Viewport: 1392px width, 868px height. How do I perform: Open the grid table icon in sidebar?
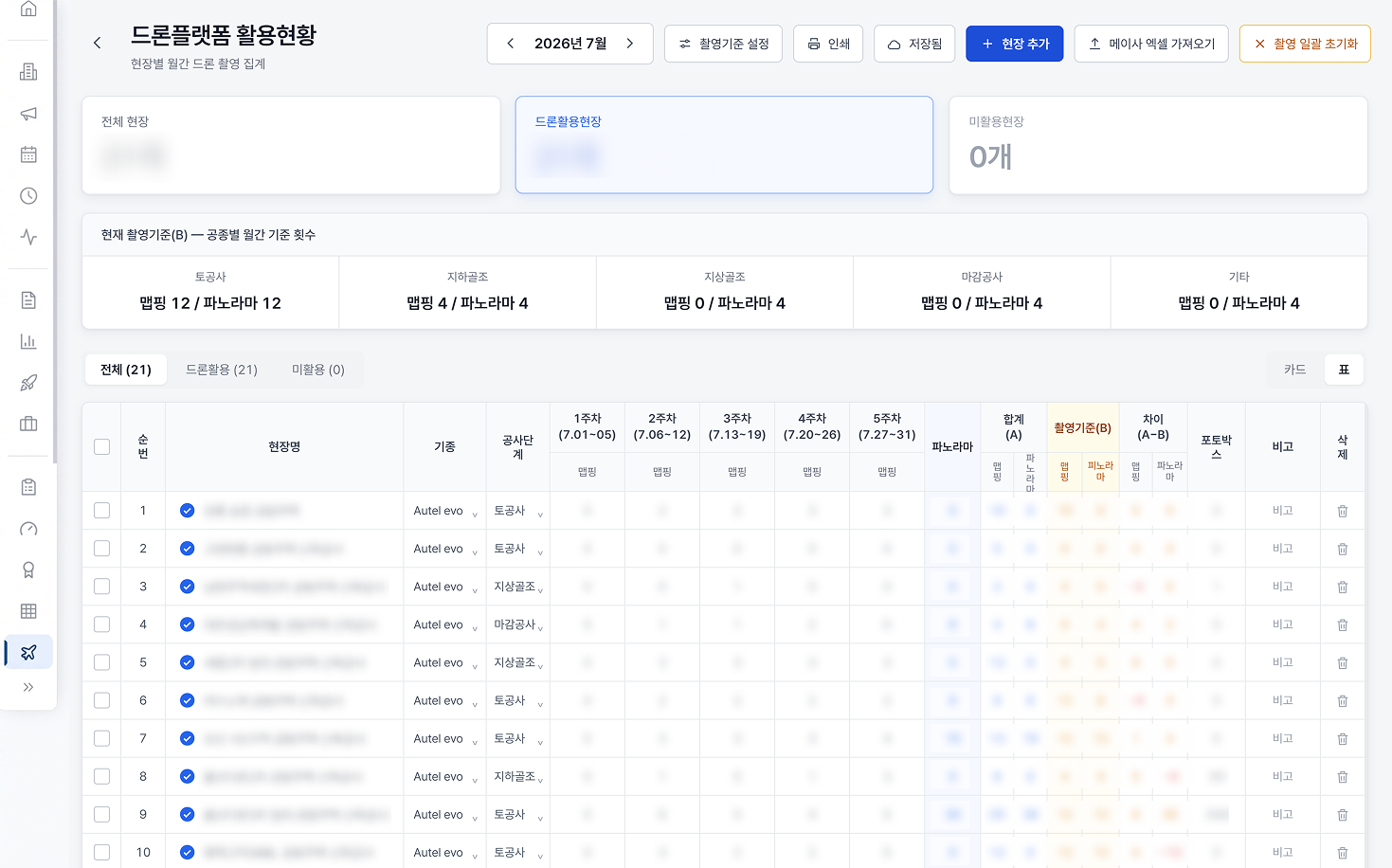pos(28,611)
